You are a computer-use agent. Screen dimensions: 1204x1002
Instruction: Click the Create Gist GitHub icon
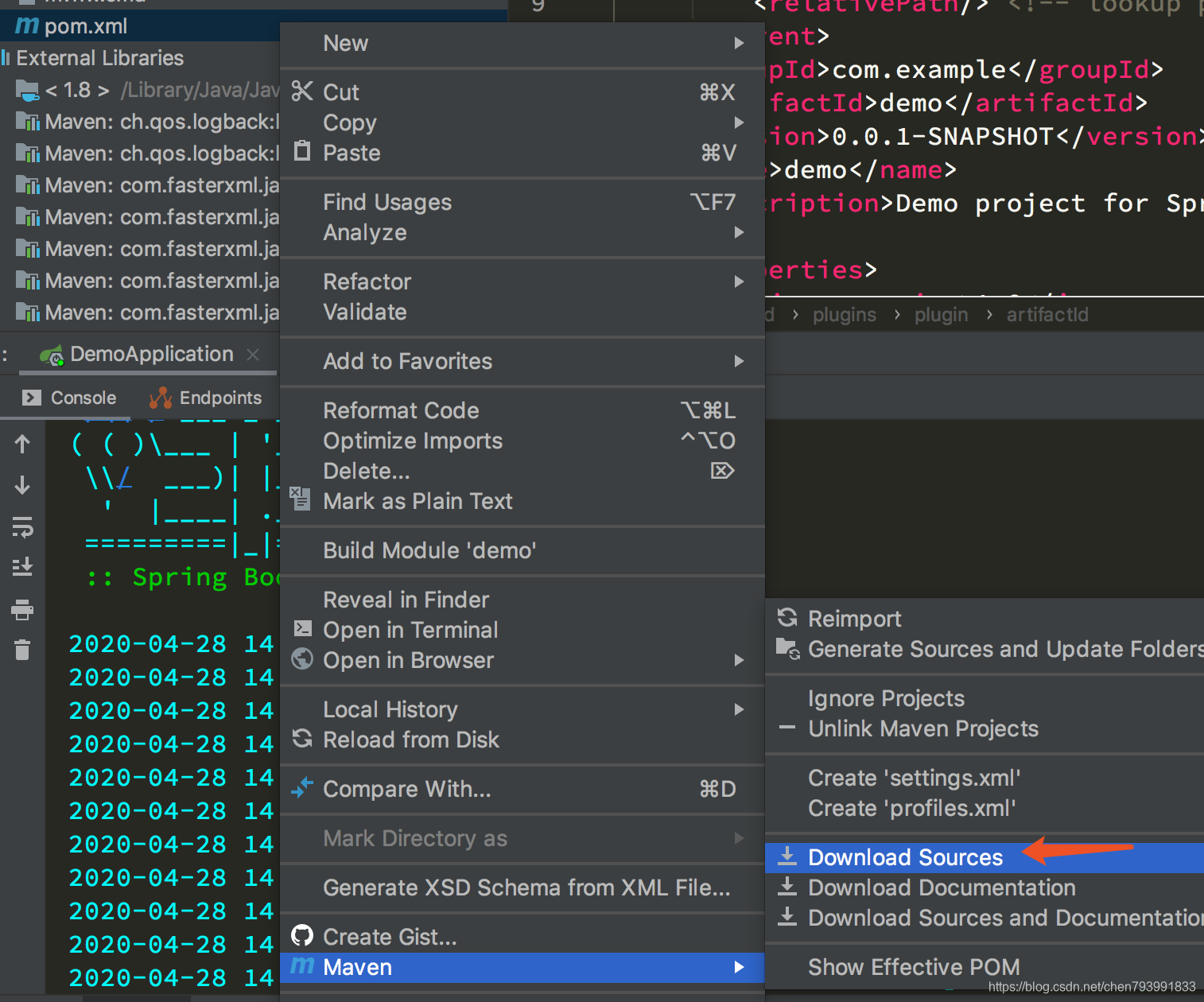pyautogui.click(x=302, y=936)
